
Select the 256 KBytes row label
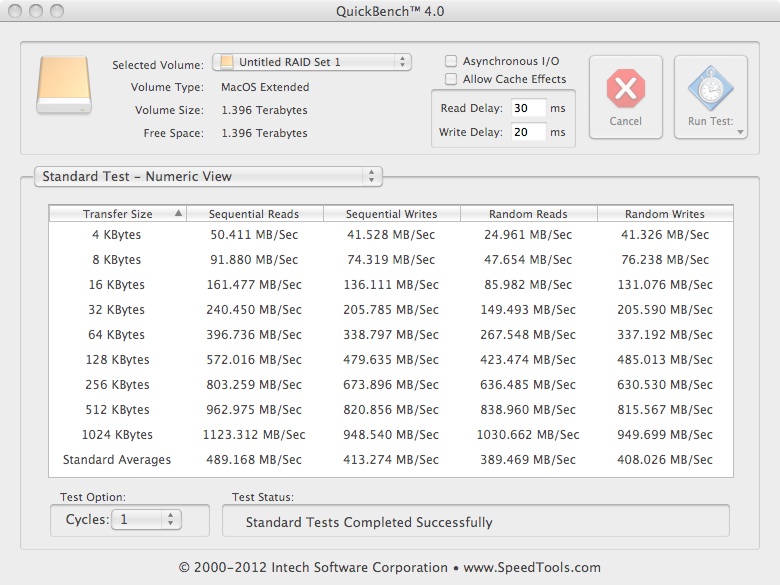(117, 385)
